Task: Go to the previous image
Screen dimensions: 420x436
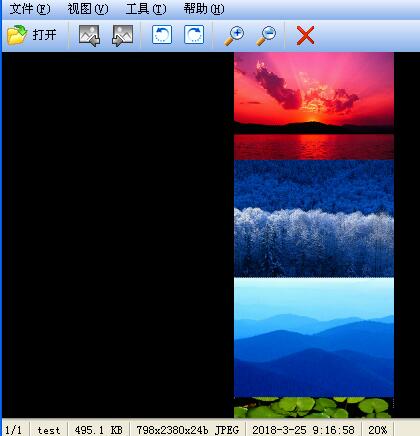Action: [x=89, y=35]
